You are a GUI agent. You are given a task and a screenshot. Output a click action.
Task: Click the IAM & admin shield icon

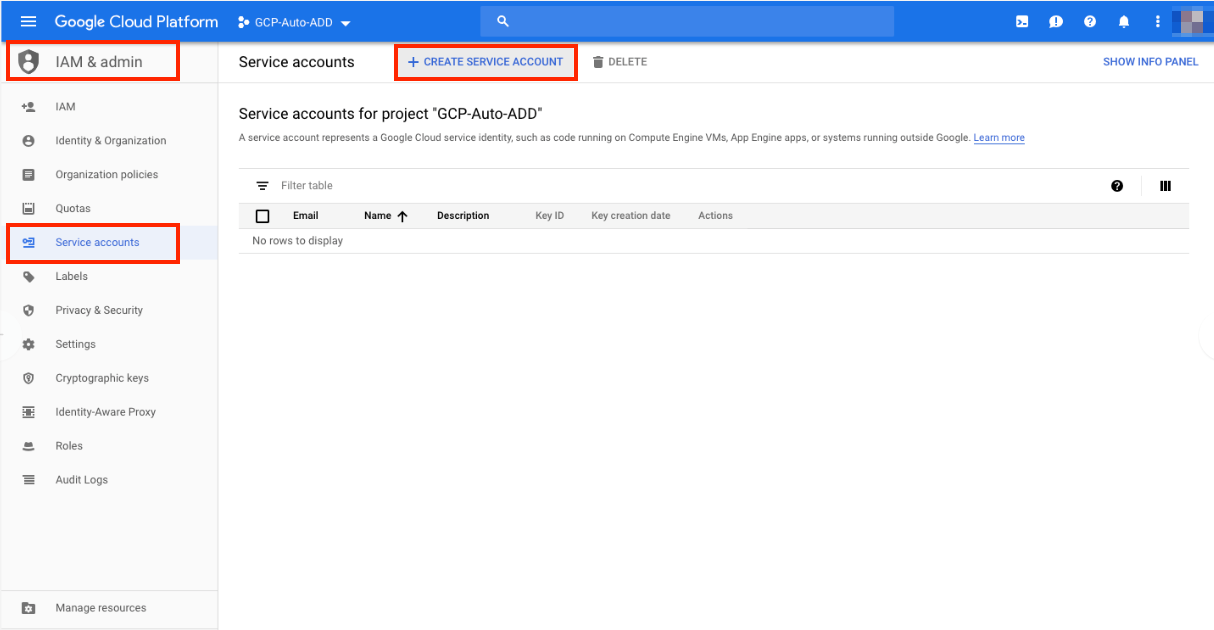pyautogui.click(x=28, y=61)
